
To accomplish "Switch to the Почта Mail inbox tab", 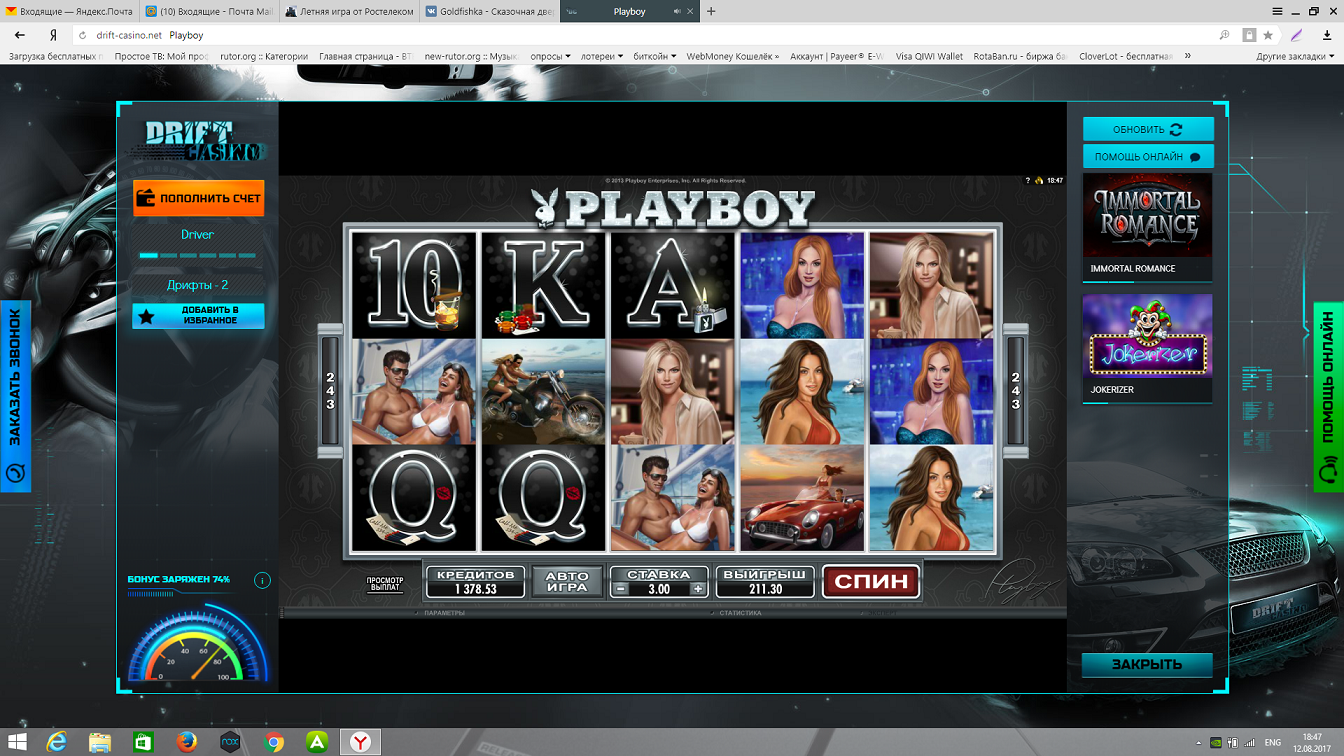I will [x=209, y=12].
